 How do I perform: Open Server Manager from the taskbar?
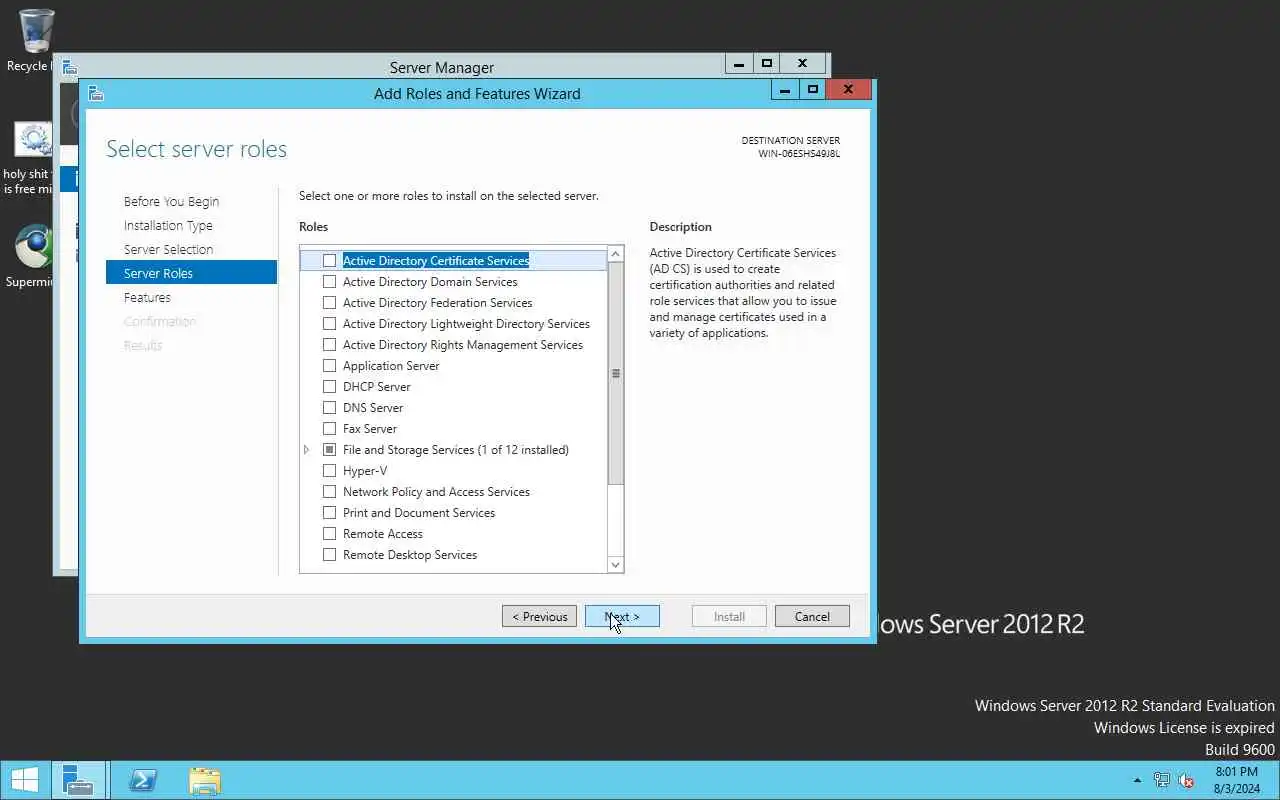(77, 780)
